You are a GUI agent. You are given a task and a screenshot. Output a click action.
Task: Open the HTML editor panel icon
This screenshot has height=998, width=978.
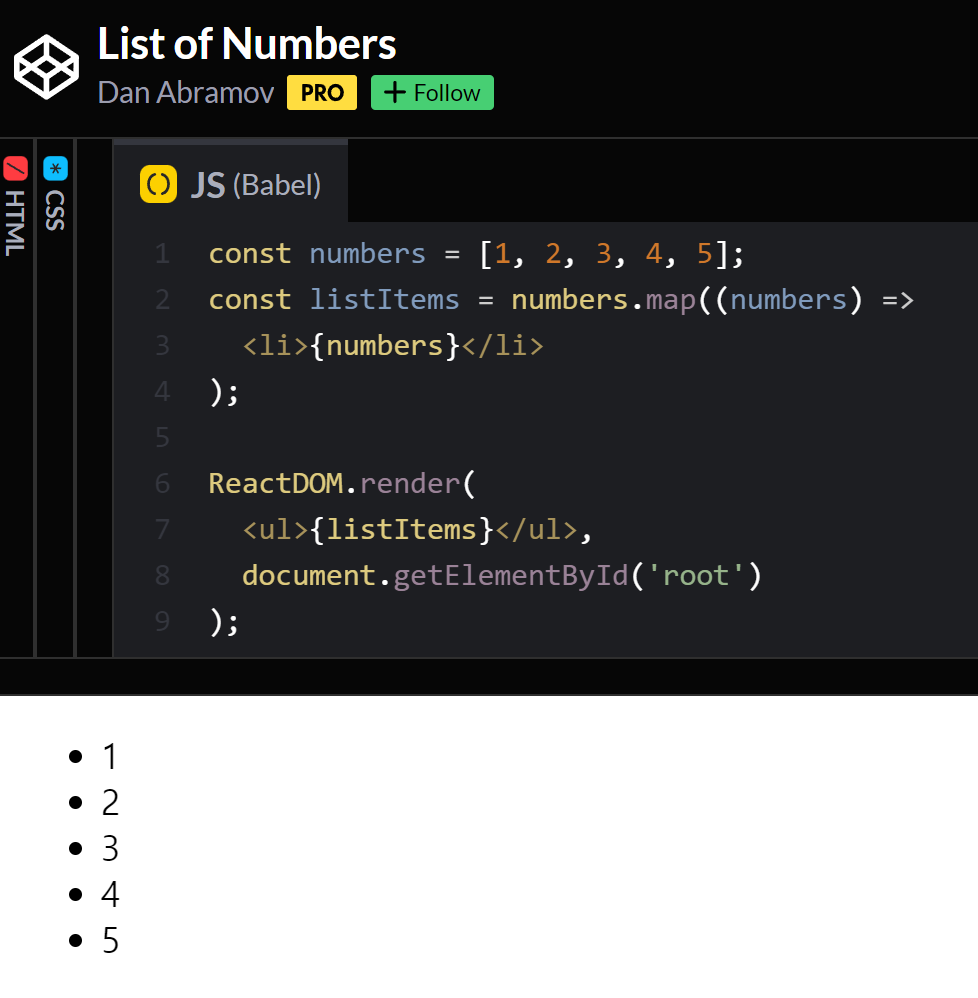click(15, 169)
